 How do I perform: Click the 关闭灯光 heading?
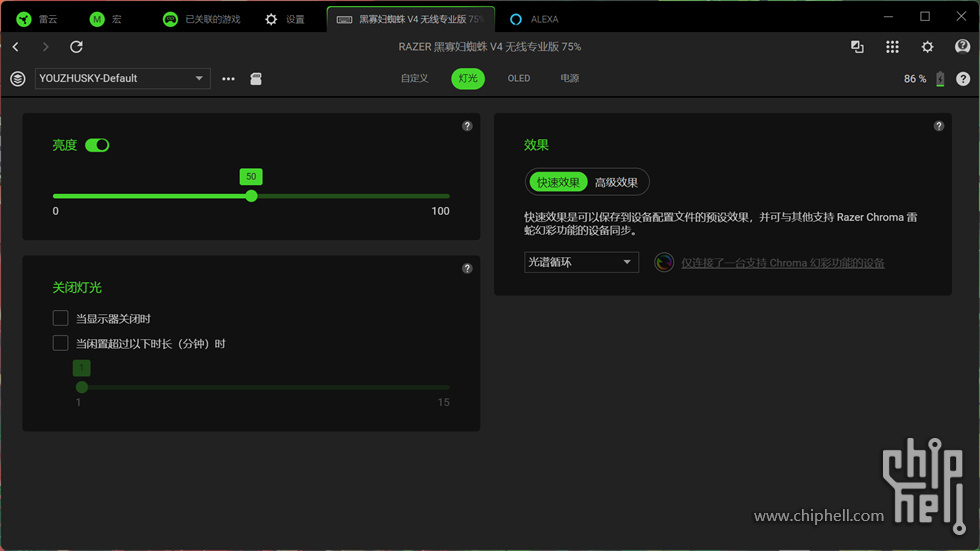[77, 287]
